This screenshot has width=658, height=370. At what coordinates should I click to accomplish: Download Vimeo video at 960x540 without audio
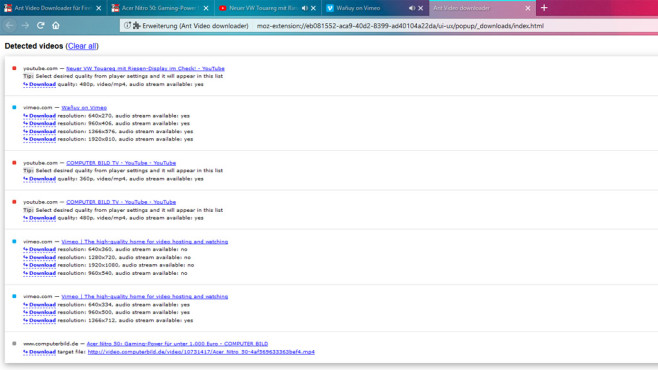coord(39,273)
